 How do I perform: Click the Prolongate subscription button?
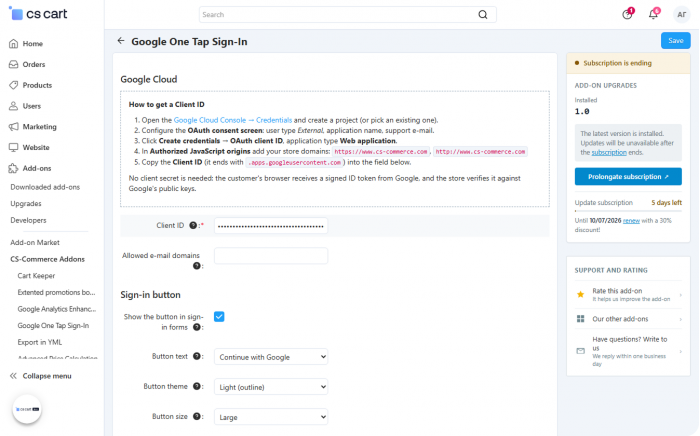pos(628,177)
